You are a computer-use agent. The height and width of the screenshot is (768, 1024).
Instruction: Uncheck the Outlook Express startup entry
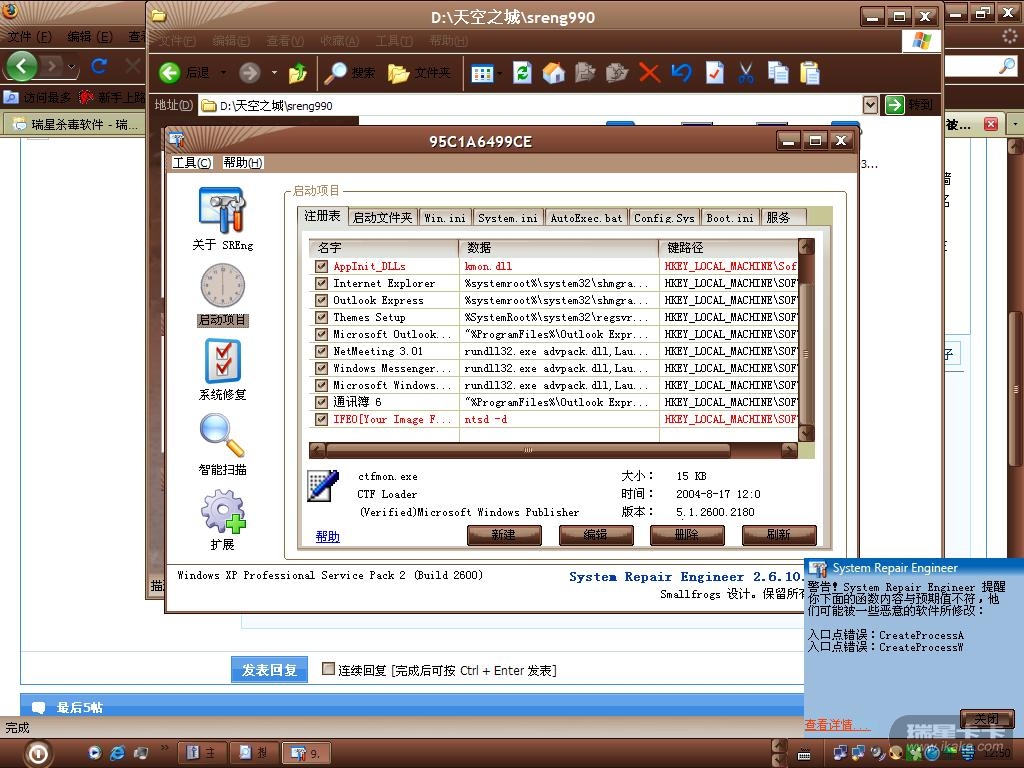click(x=321, y=300)
